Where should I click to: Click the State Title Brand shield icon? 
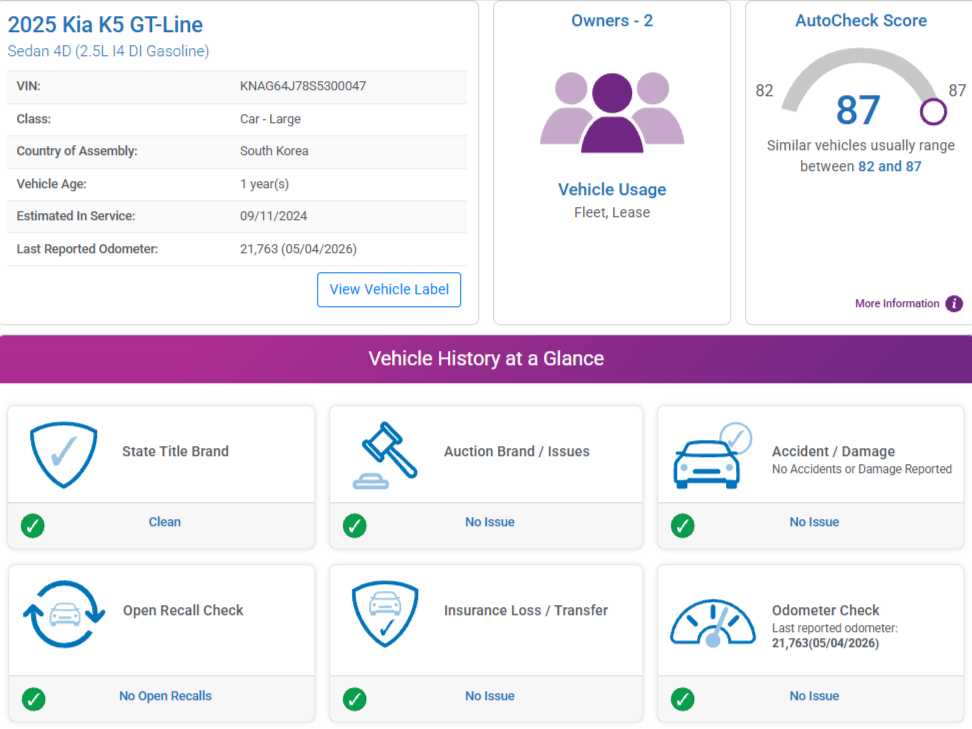coord(63,455)
